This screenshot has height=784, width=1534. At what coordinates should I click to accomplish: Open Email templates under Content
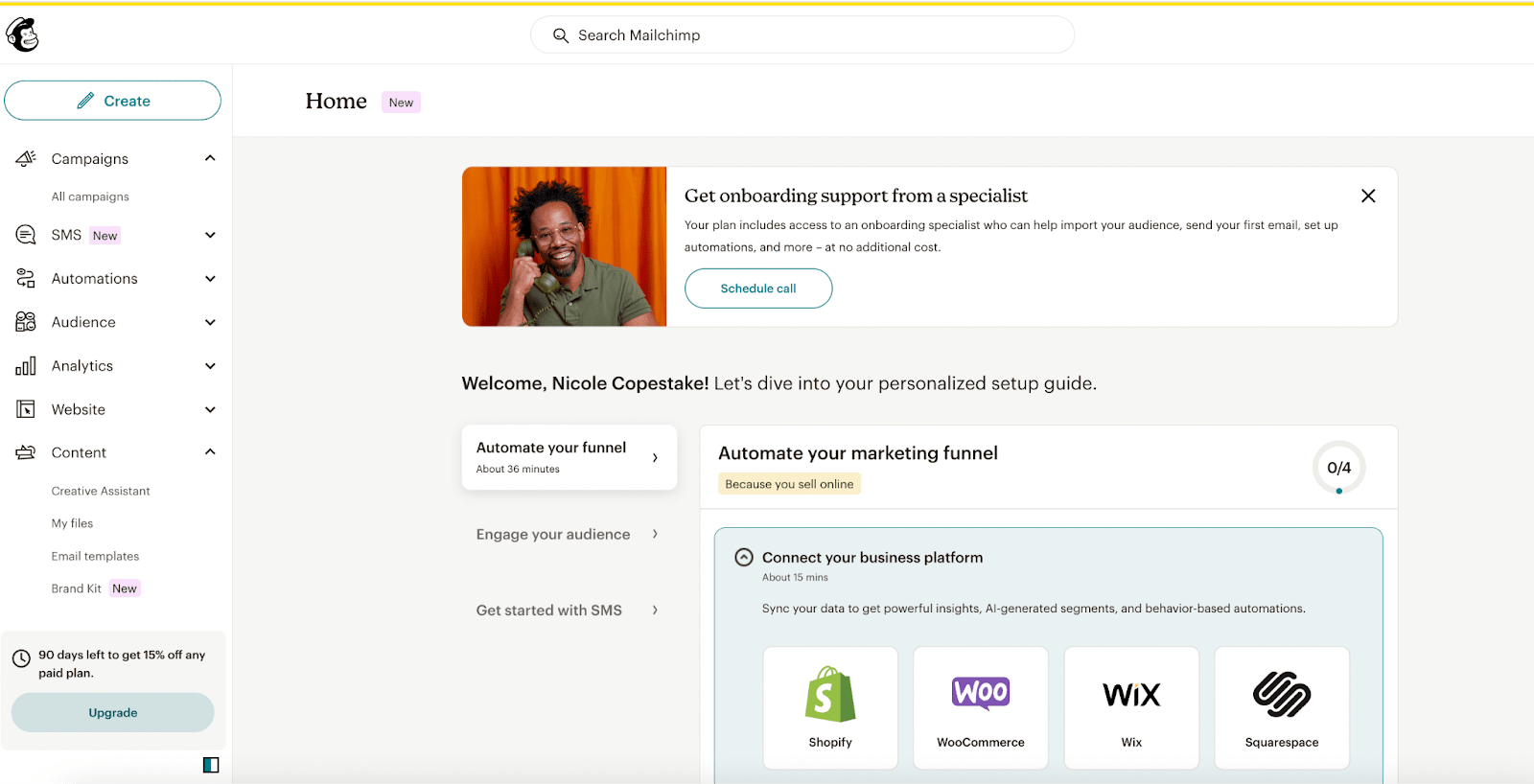click(x=95, y=556)
